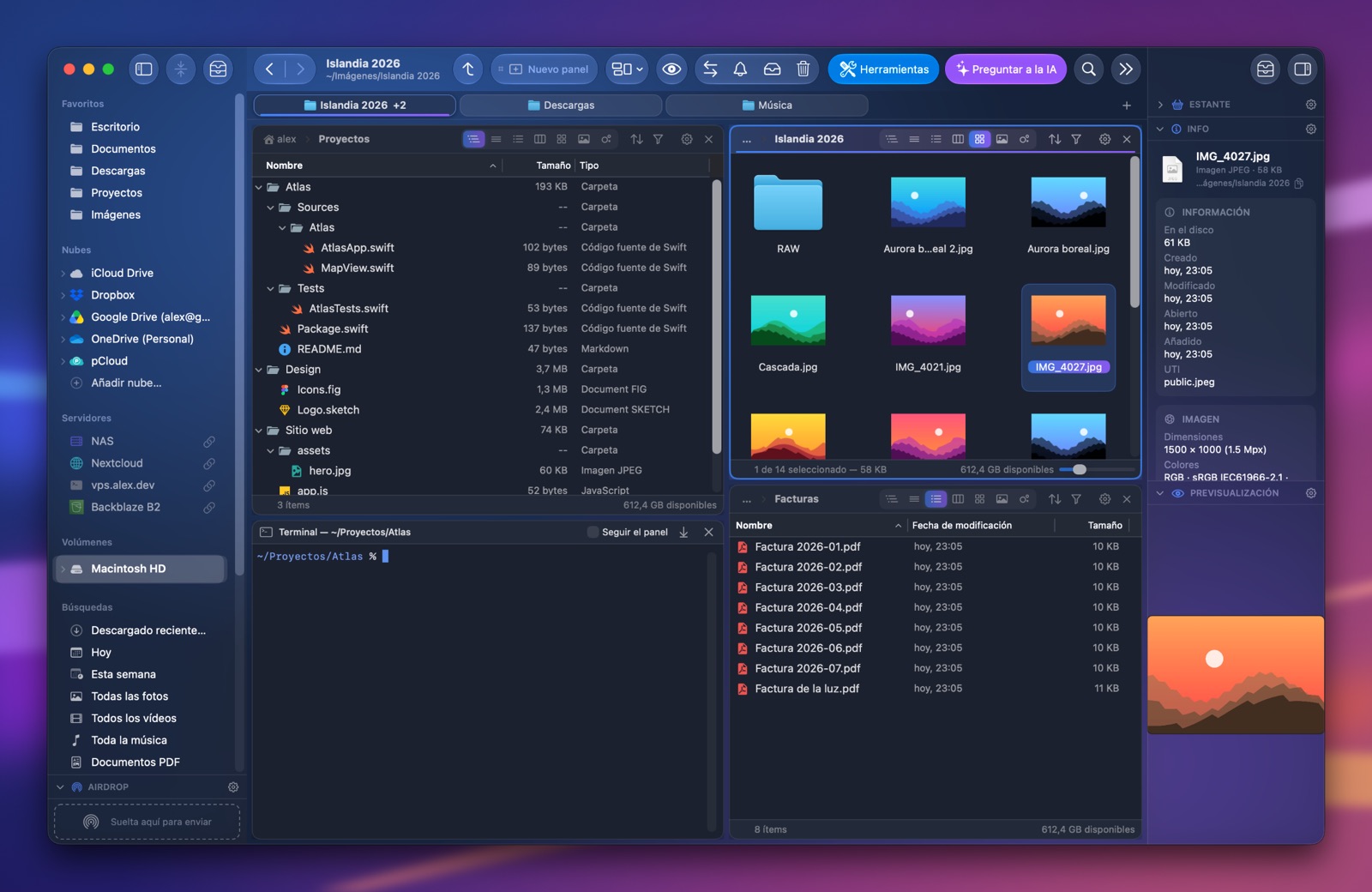
Task: Toggle the right inspector panel icon
Action: [x=1303, y=69]
